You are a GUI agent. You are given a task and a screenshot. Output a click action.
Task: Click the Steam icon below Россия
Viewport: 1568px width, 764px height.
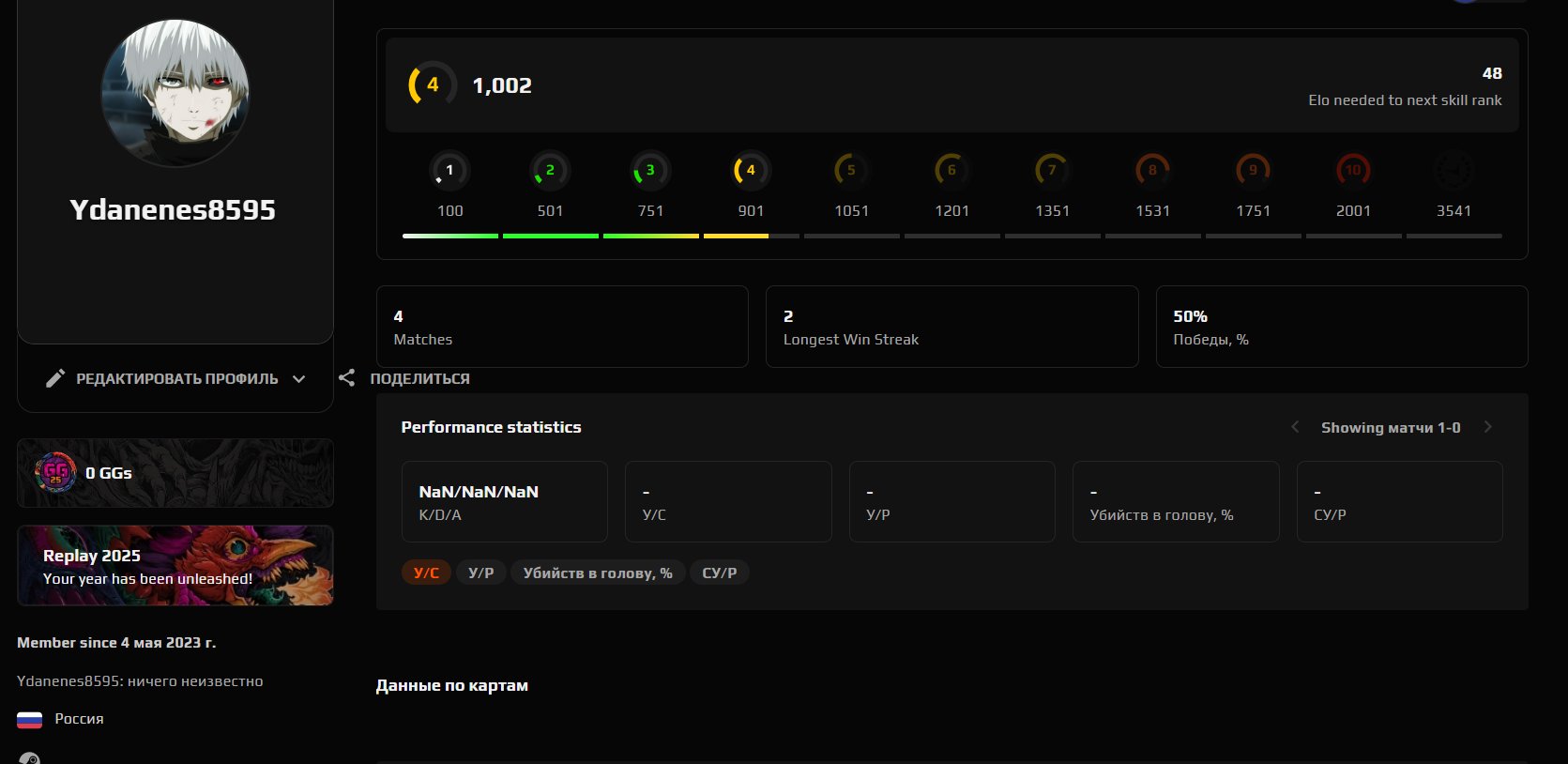30,757
